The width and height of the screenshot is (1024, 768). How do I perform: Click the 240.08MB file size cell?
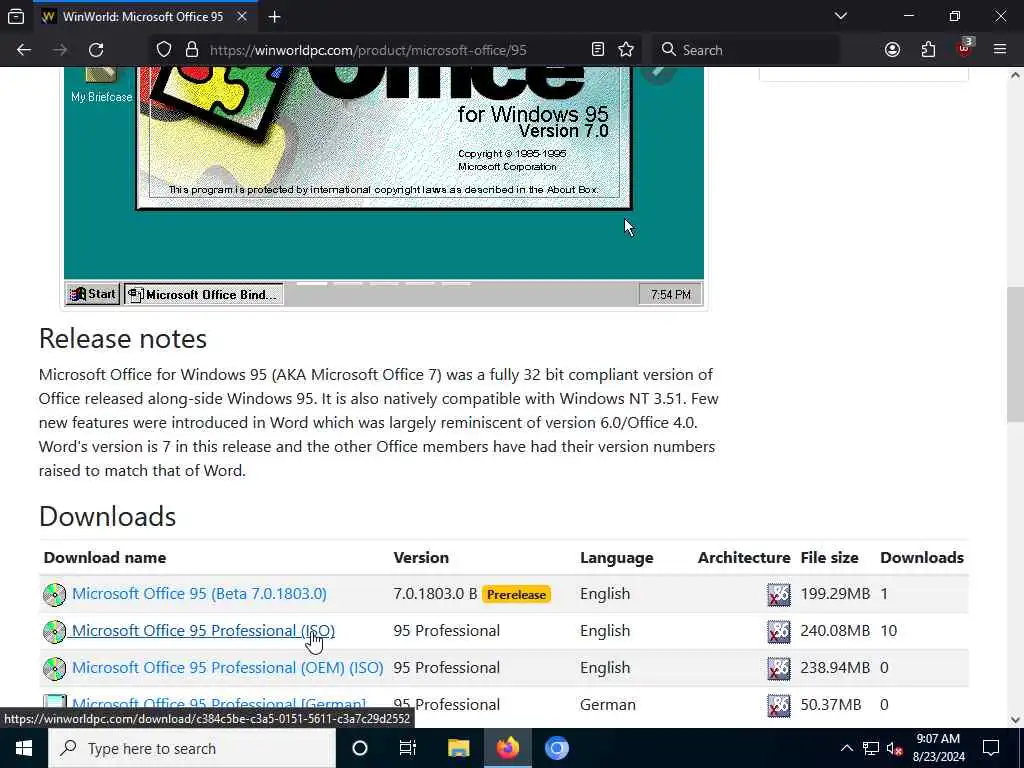(x=835, y=631)
